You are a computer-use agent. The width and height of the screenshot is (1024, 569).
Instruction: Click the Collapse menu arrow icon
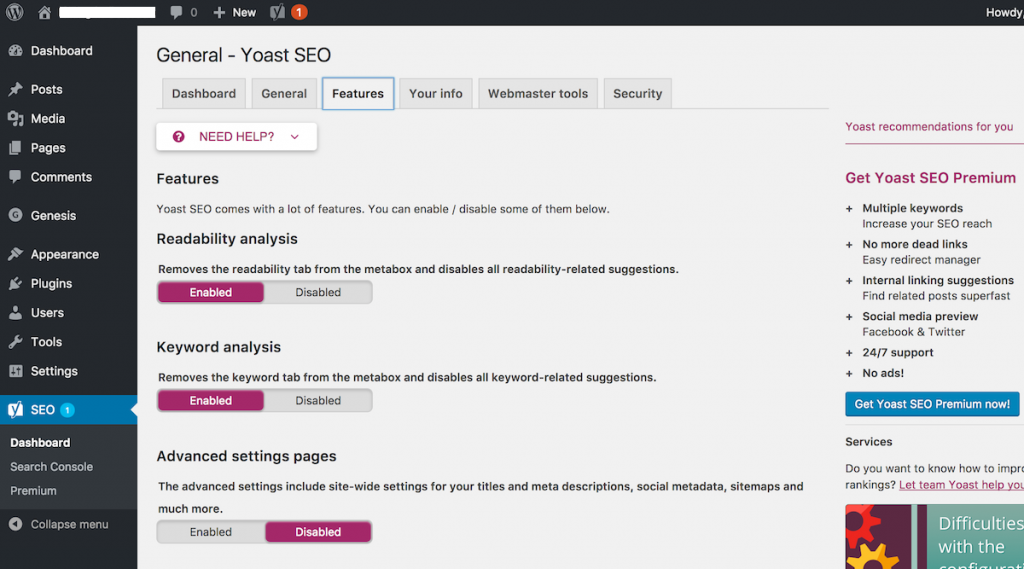(16, 524)
